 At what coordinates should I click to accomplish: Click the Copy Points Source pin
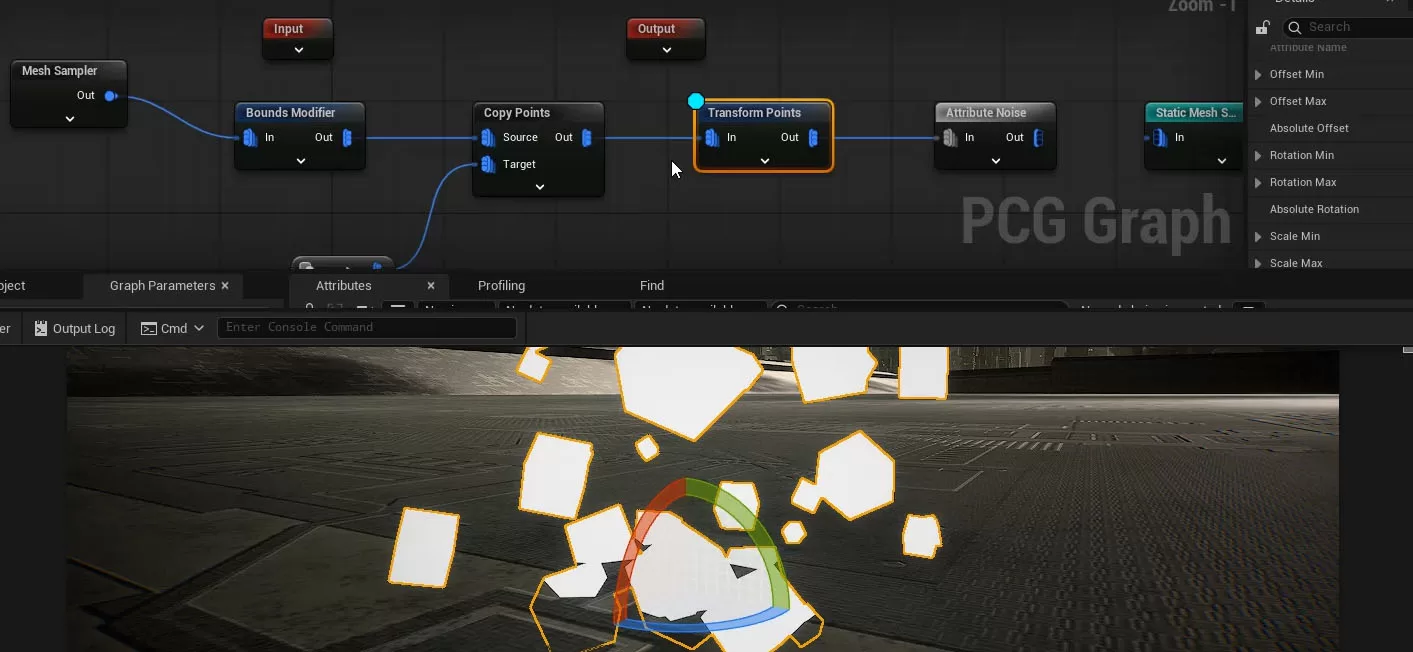[488, 137]
